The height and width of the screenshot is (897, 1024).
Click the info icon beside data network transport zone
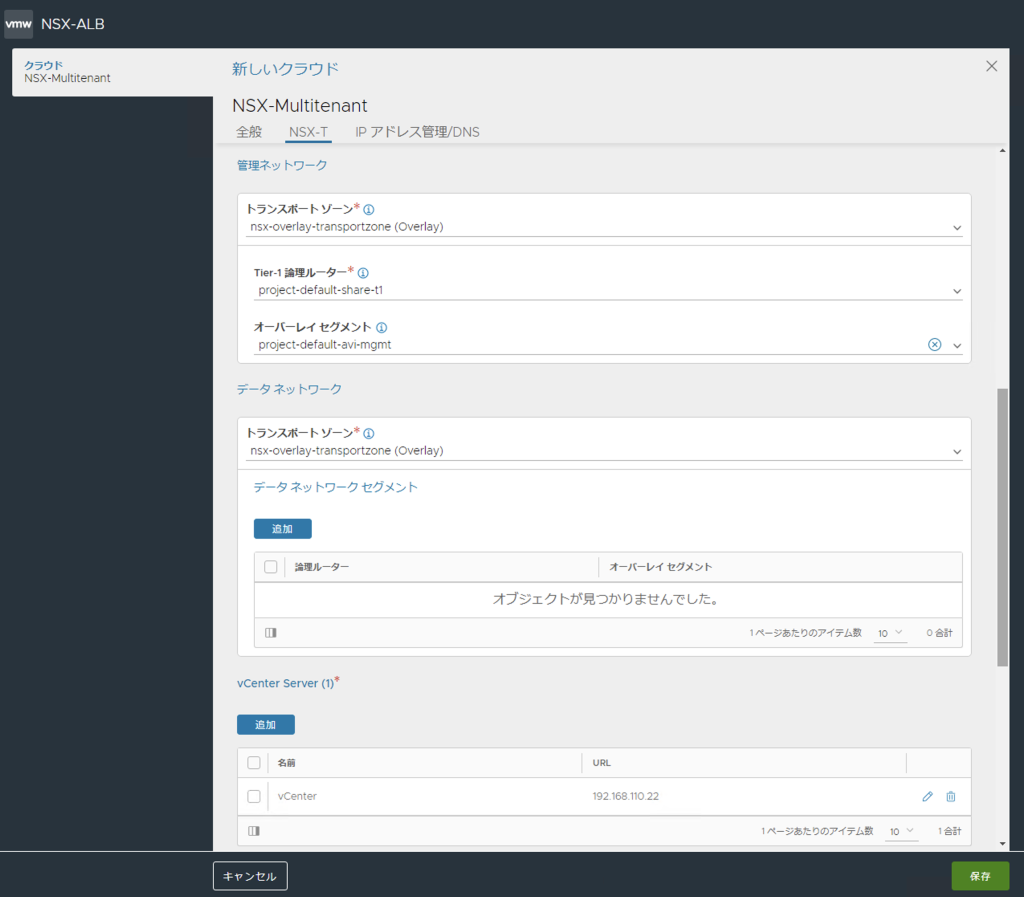click(x=368, y=433)
